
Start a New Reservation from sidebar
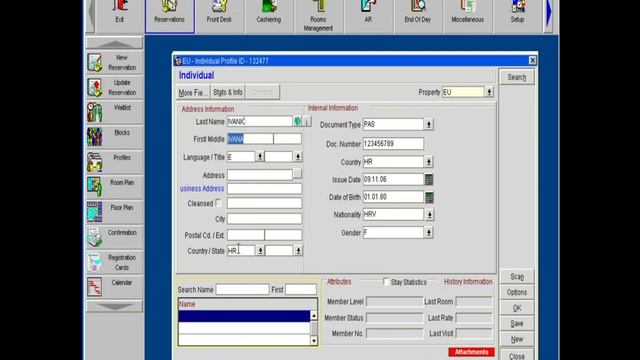coord(114,62)
